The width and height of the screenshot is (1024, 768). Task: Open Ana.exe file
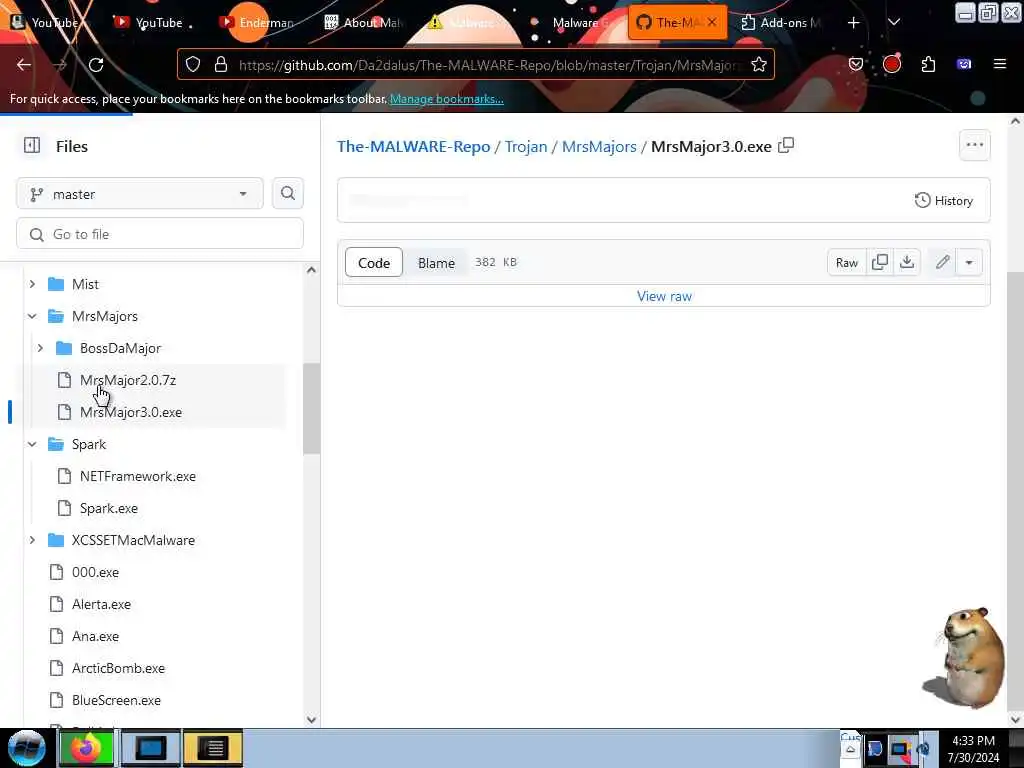click(95, 636)
